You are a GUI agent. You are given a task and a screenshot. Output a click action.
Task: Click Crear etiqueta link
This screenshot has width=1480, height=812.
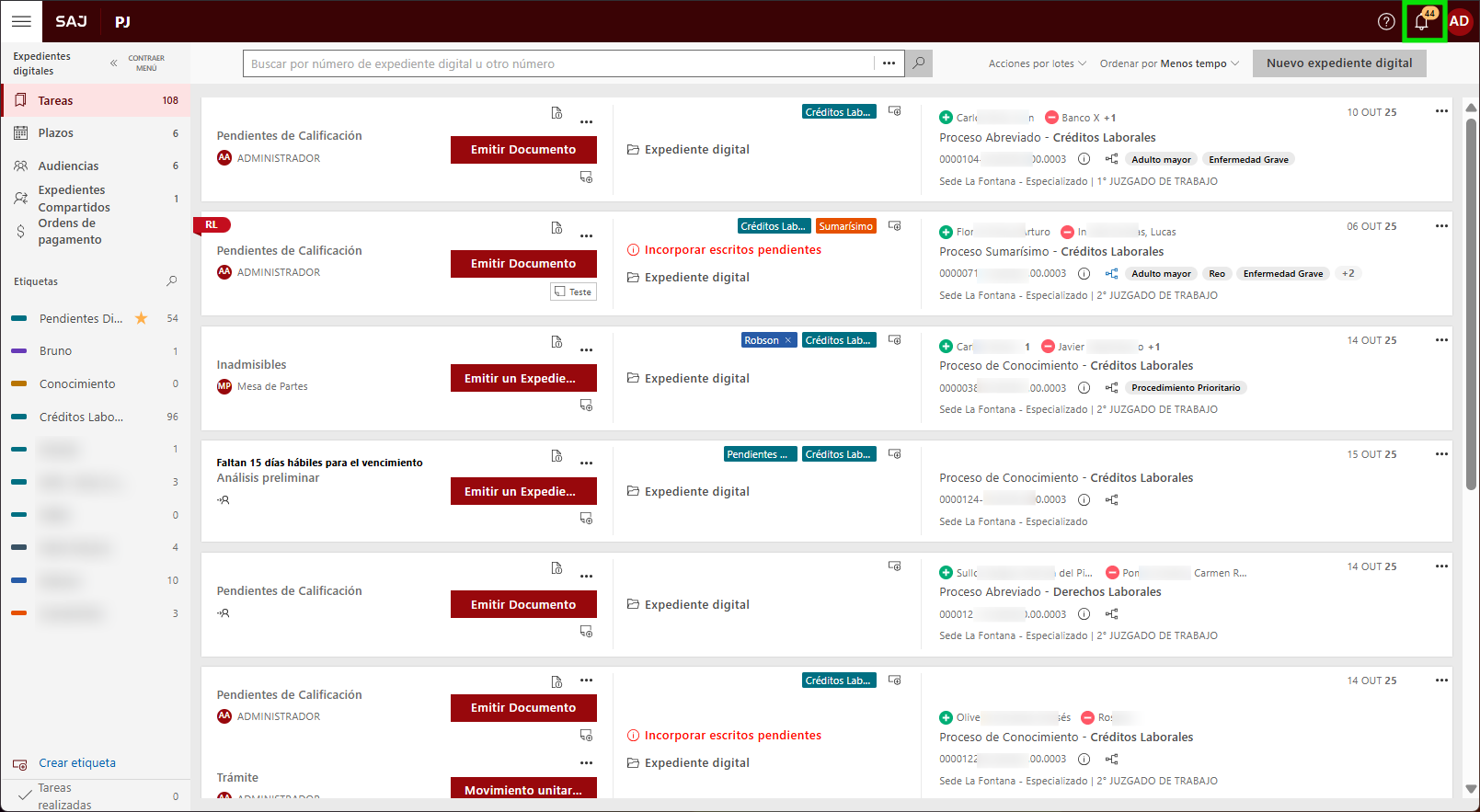[x=77, y=763]
